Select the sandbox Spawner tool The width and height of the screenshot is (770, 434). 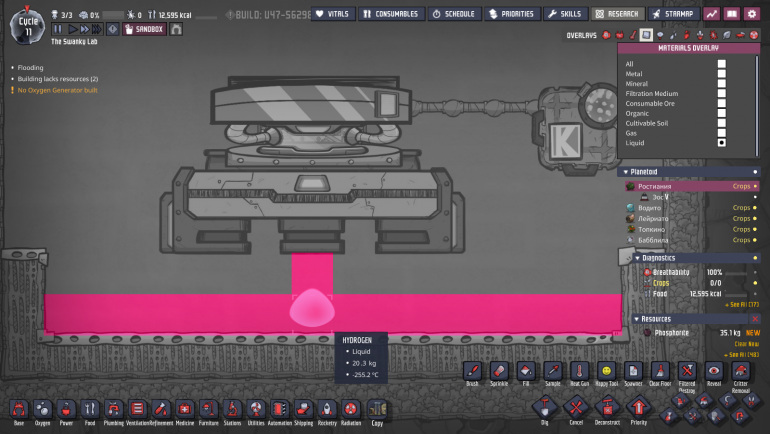[x=633, y=374]
